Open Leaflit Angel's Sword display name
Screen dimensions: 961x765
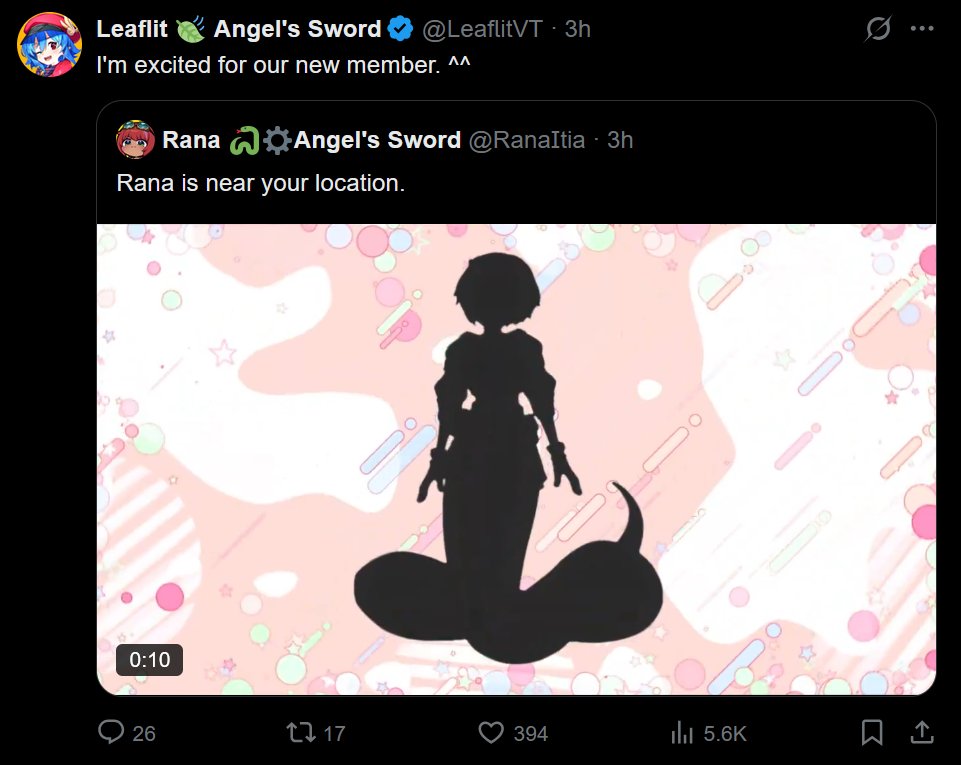[239, 29]
